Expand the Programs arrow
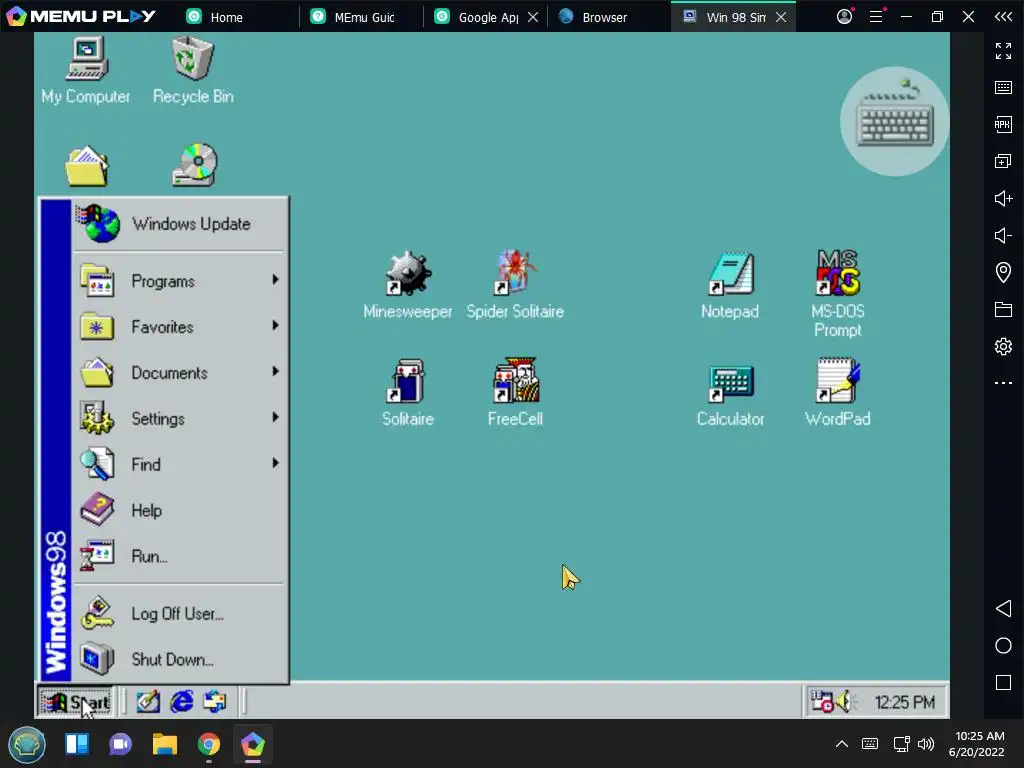This screenshot has height=768, width=1024. point(276,280)
